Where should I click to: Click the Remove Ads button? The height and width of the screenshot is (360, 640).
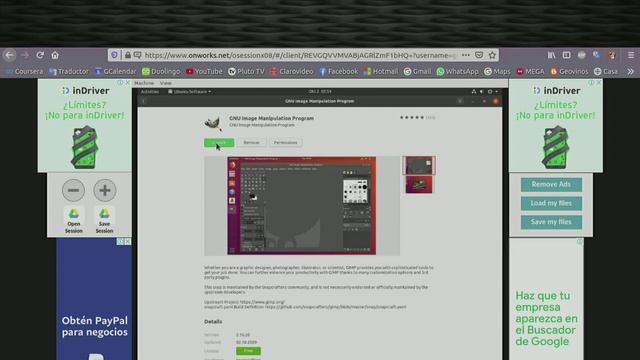pyautogui.click(x=551, y=184)
